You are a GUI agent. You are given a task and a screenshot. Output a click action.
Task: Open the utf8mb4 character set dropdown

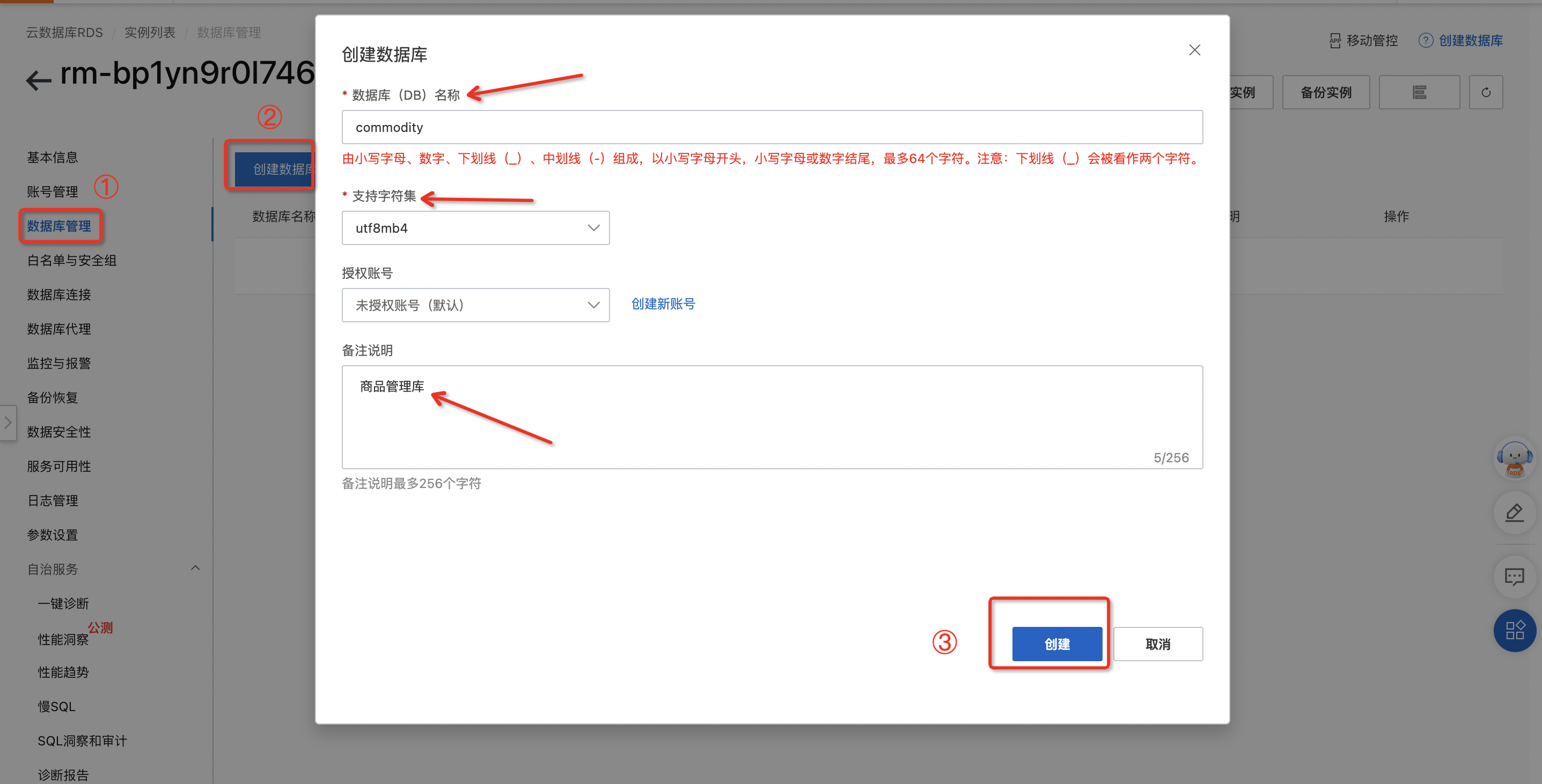tap(475, 228)
